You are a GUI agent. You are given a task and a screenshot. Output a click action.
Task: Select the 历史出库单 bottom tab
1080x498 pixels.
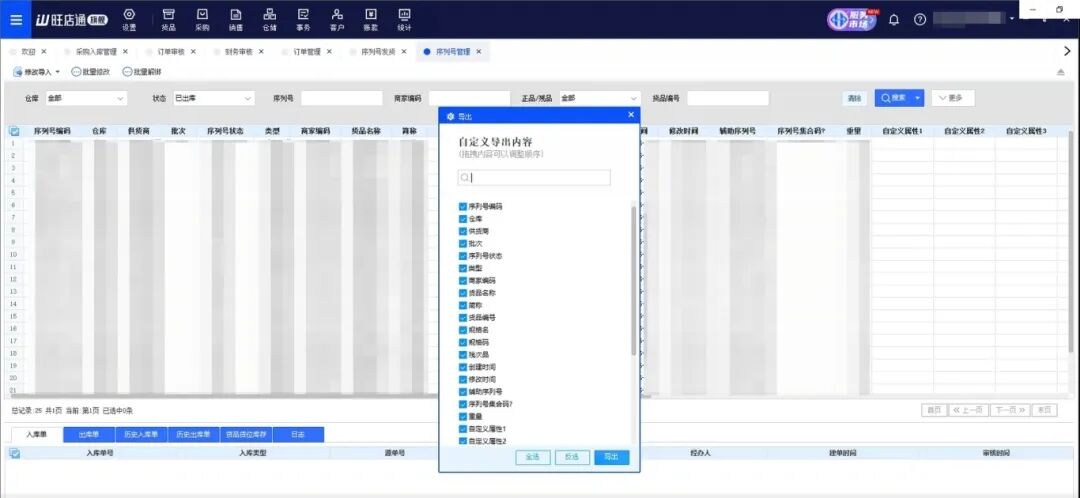pos(194,435)
